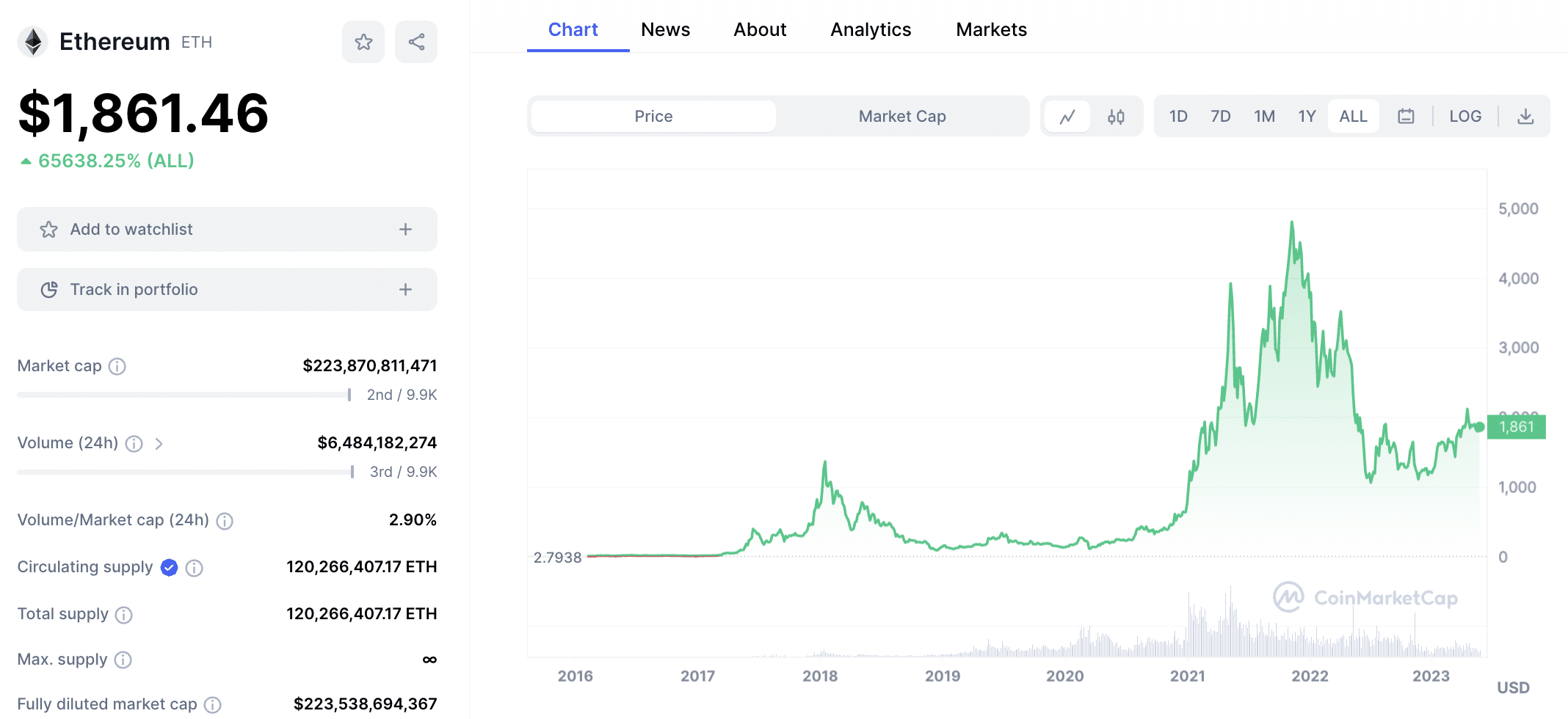Click plus icon on Add to watchlist
This screenshot has height=719, width=1568.
pyautogui.click(x=405, y=230)
